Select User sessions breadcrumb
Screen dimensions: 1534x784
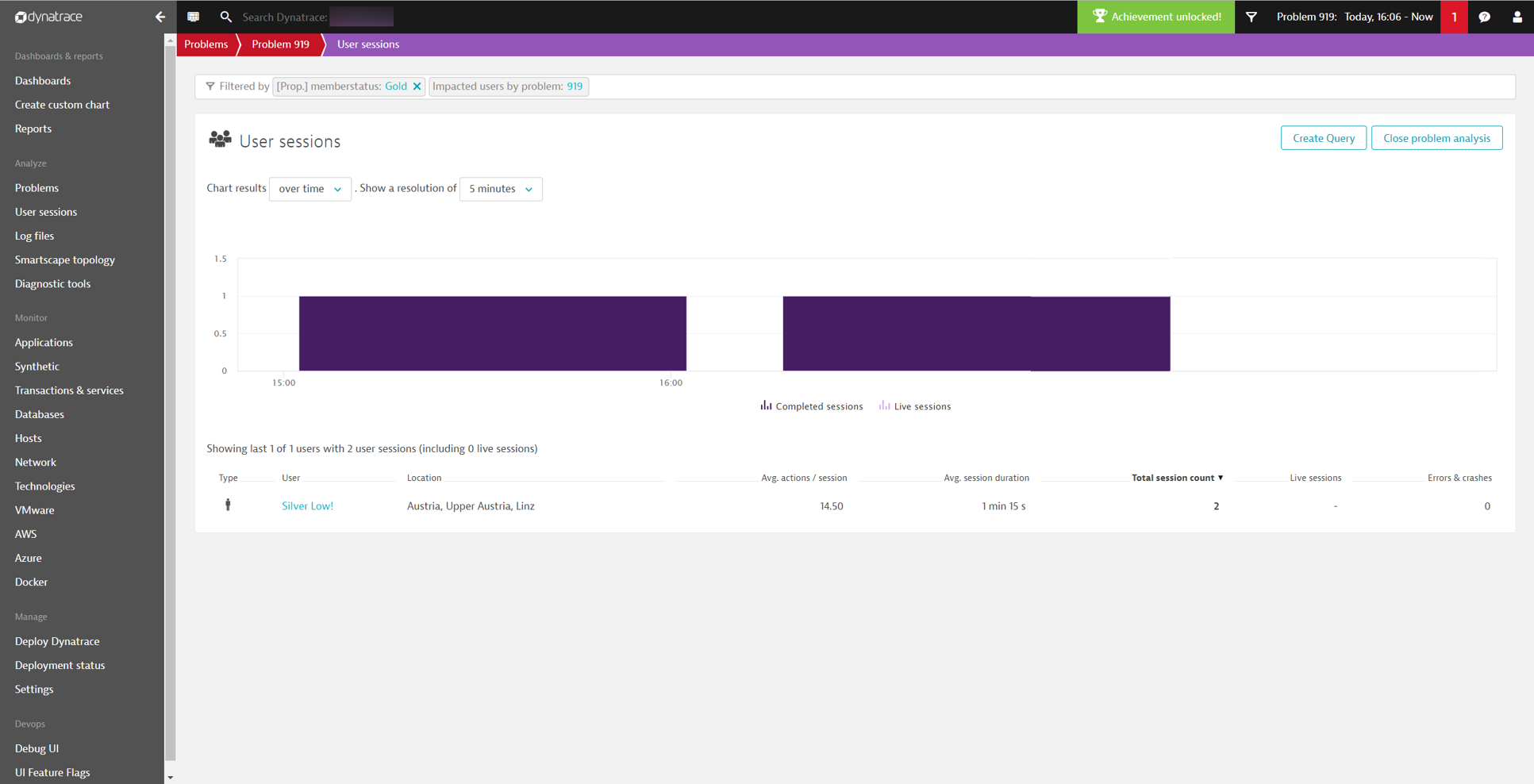[x=368, y=44]
